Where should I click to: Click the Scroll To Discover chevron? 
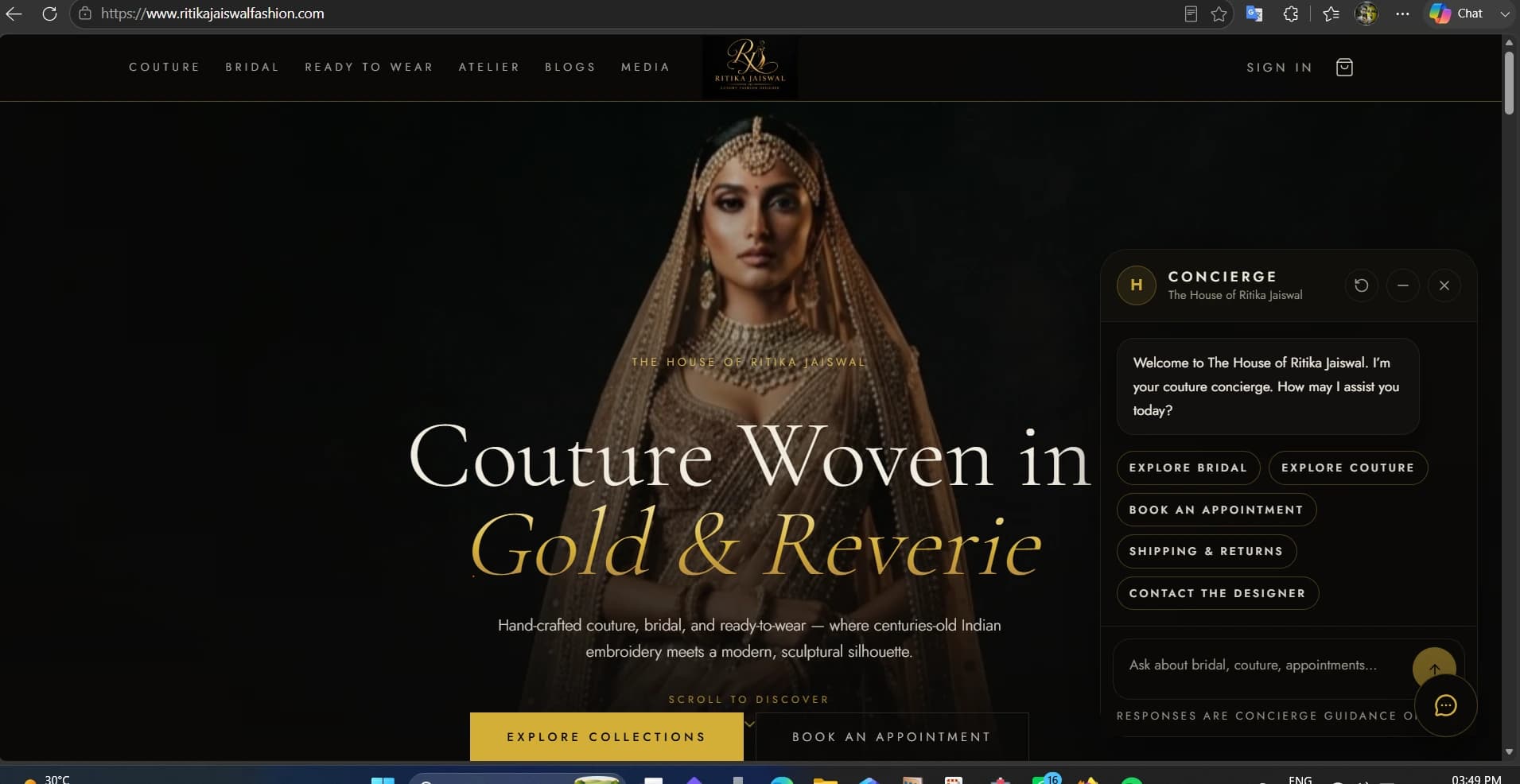749,724
